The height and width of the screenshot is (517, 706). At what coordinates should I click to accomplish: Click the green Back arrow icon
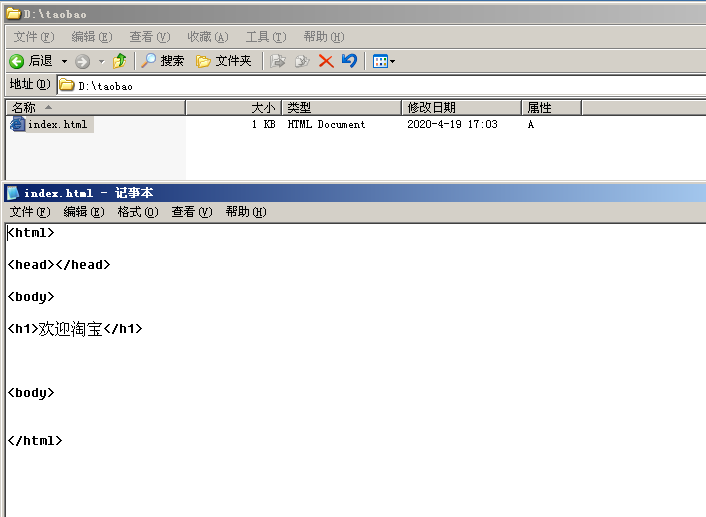[17, 61]
